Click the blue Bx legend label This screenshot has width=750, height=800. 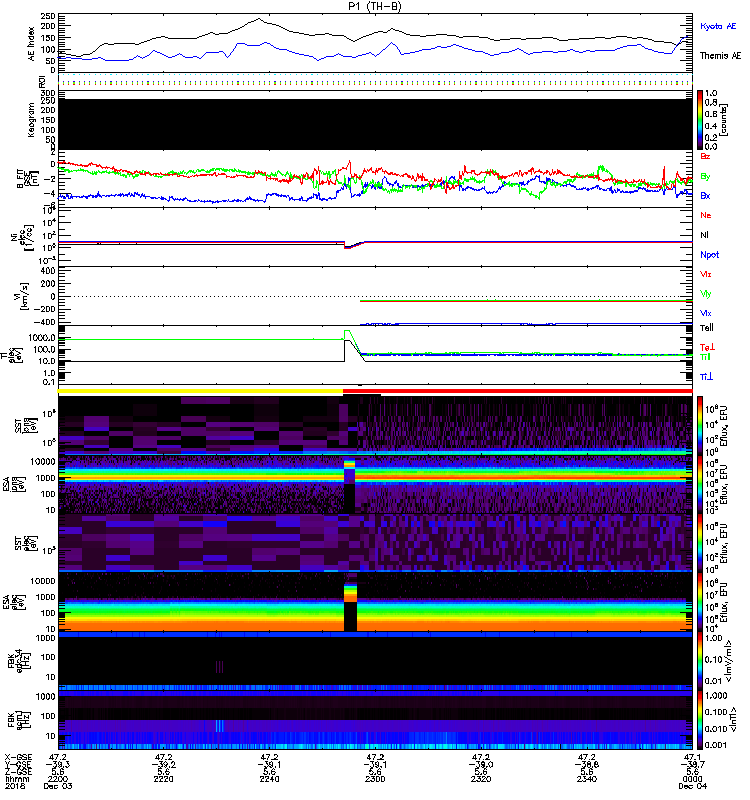[x=705, y=195]
